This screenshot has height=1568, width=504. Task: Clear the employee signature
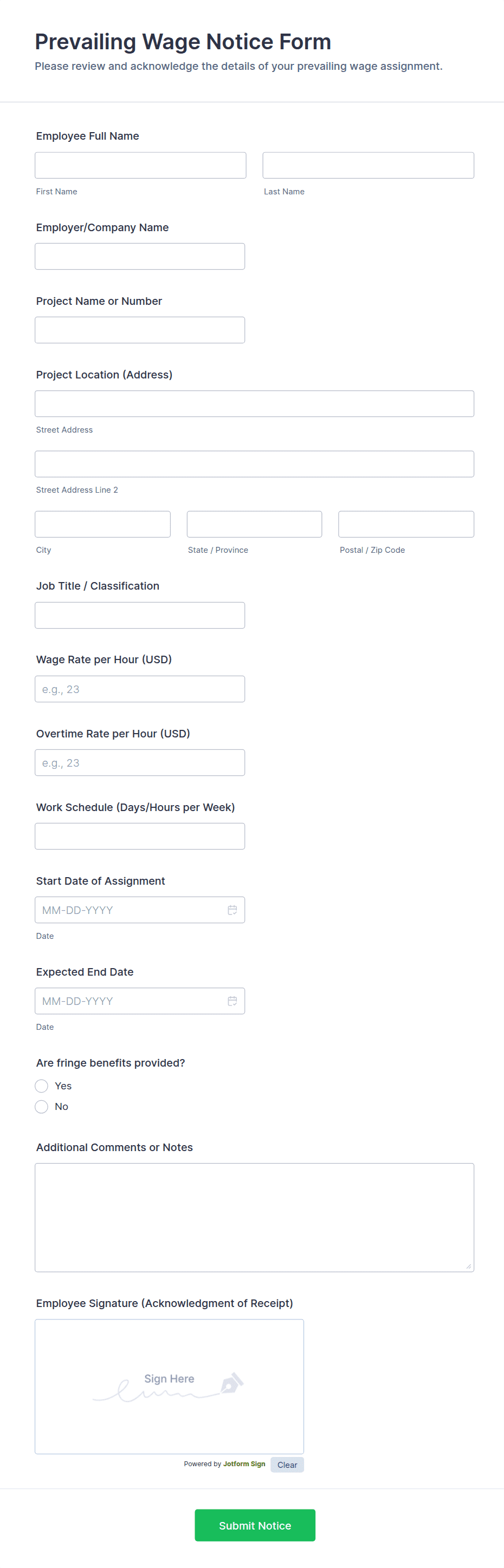click(x=287, y=1465)
